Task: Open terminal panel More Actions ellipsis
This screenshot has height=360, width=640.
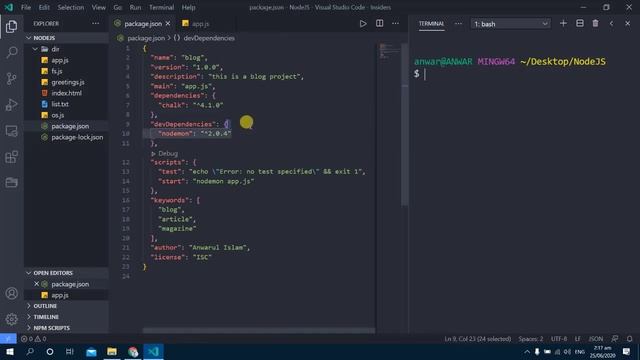Action: tap(458, 24)
